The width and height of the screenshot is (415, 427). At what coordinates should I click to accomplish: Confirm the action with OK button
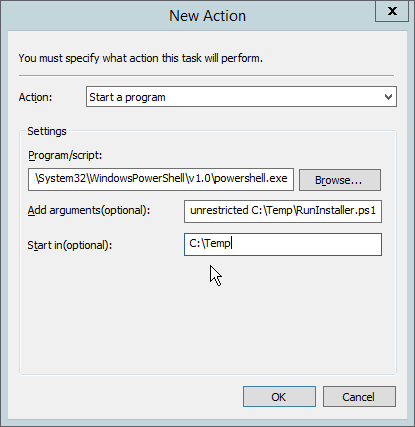(x=279, y=397)
